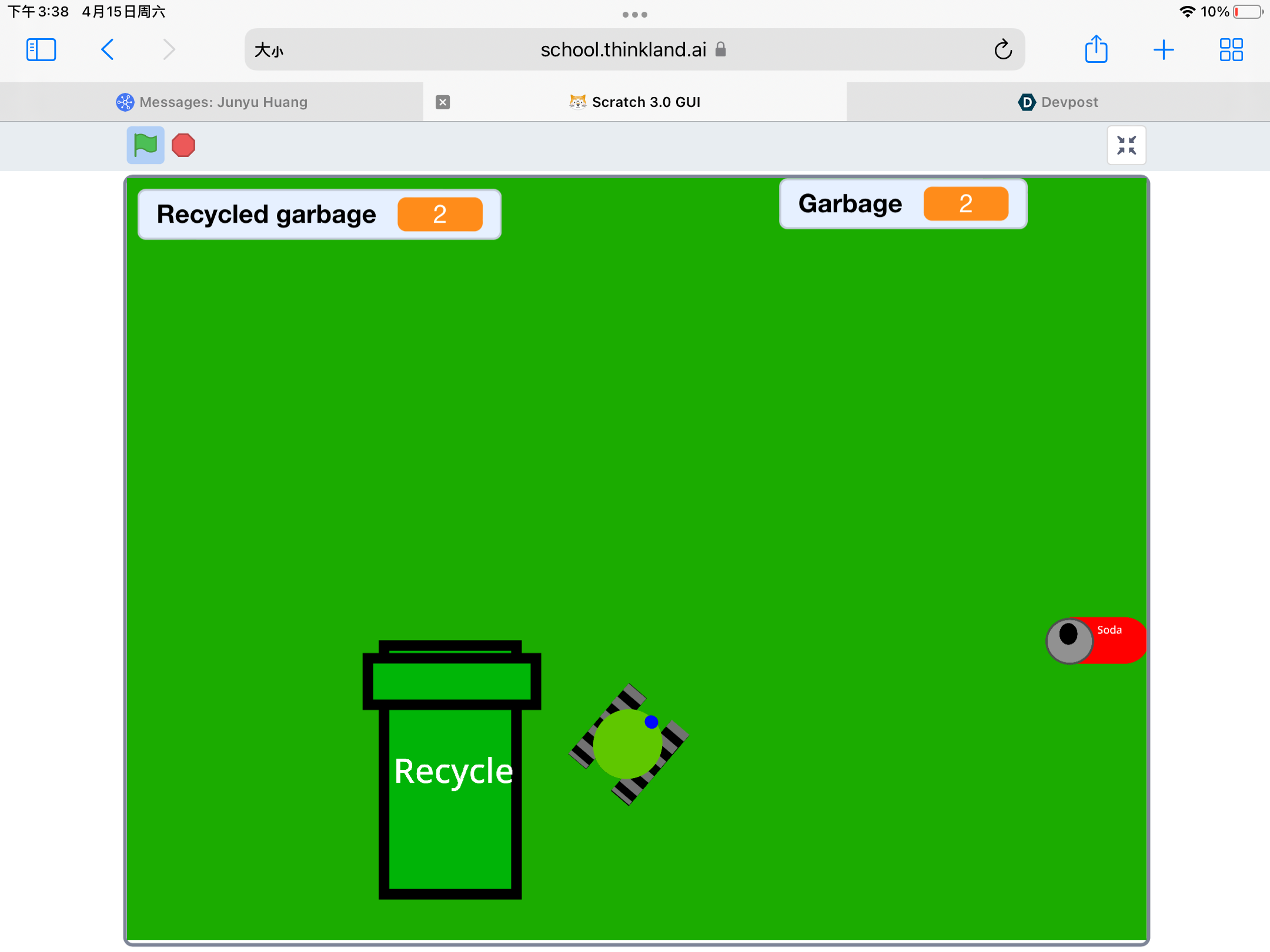Switch to the Devpost tab
1270x952 pixels.
coord(1058,102)
